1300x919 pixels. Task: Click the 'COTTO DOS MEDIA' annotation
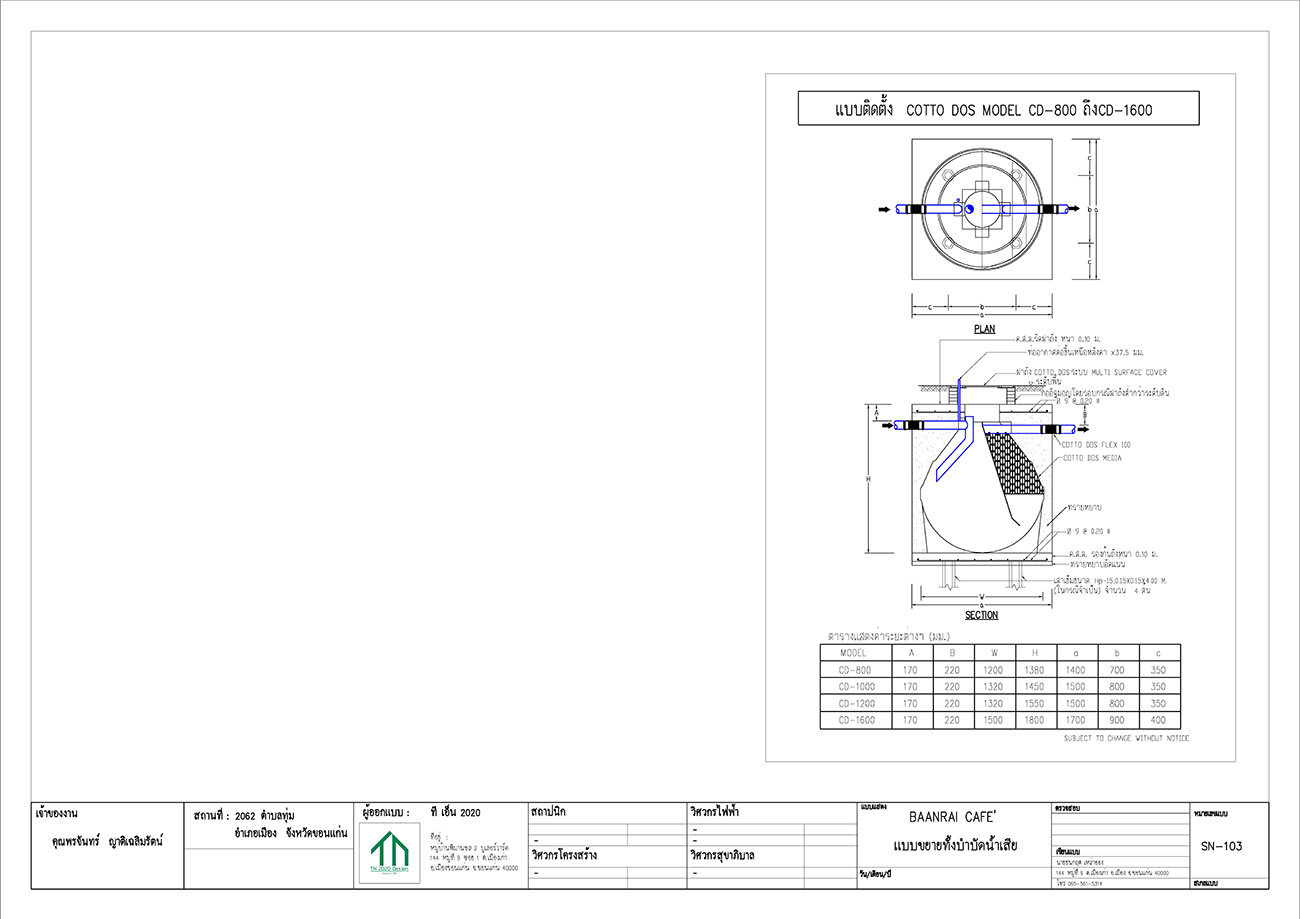pyautogui.click(x=1091, y=458)
